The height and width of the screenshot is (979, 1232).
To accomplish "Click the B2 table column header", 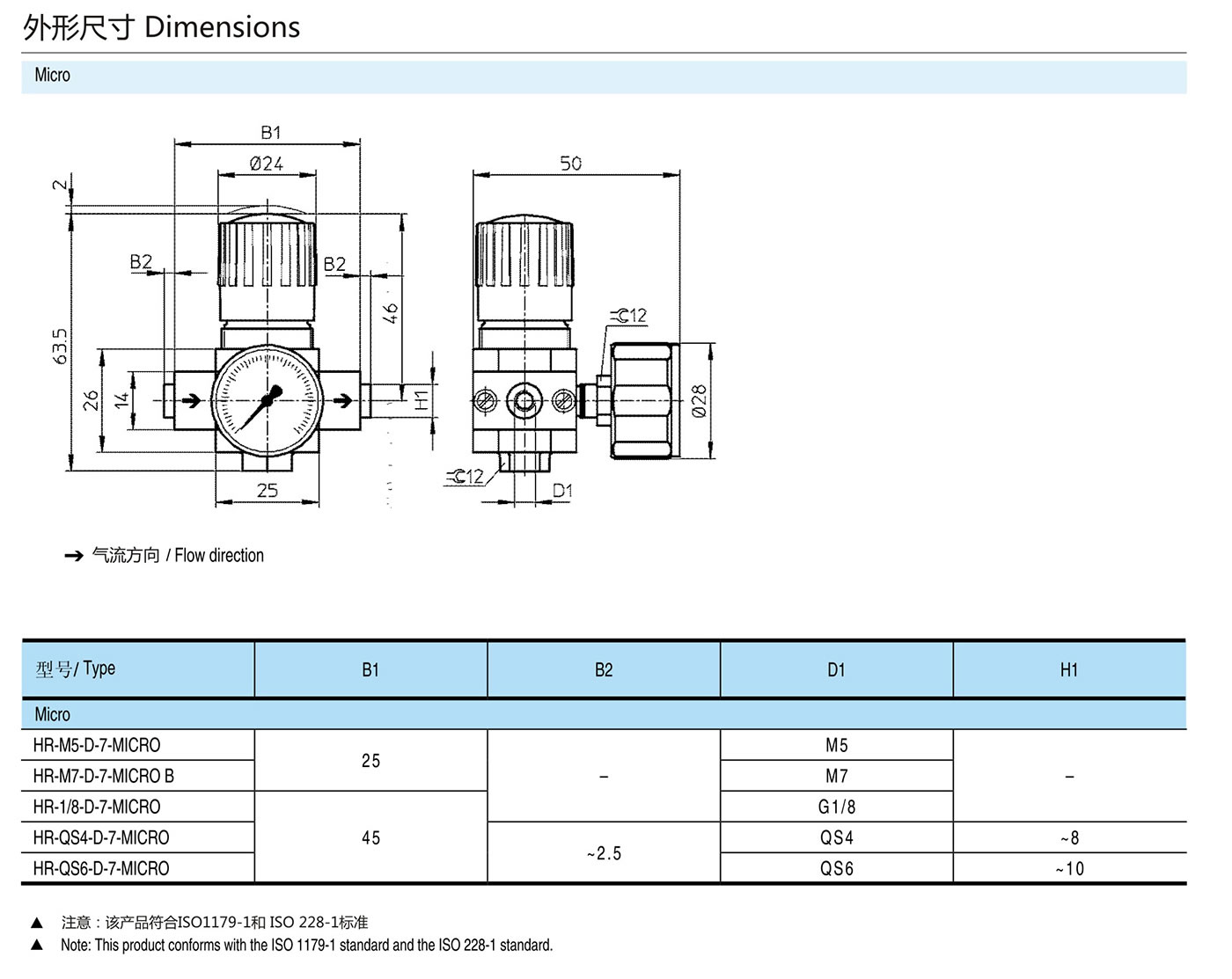I will (x=604, y=670).
